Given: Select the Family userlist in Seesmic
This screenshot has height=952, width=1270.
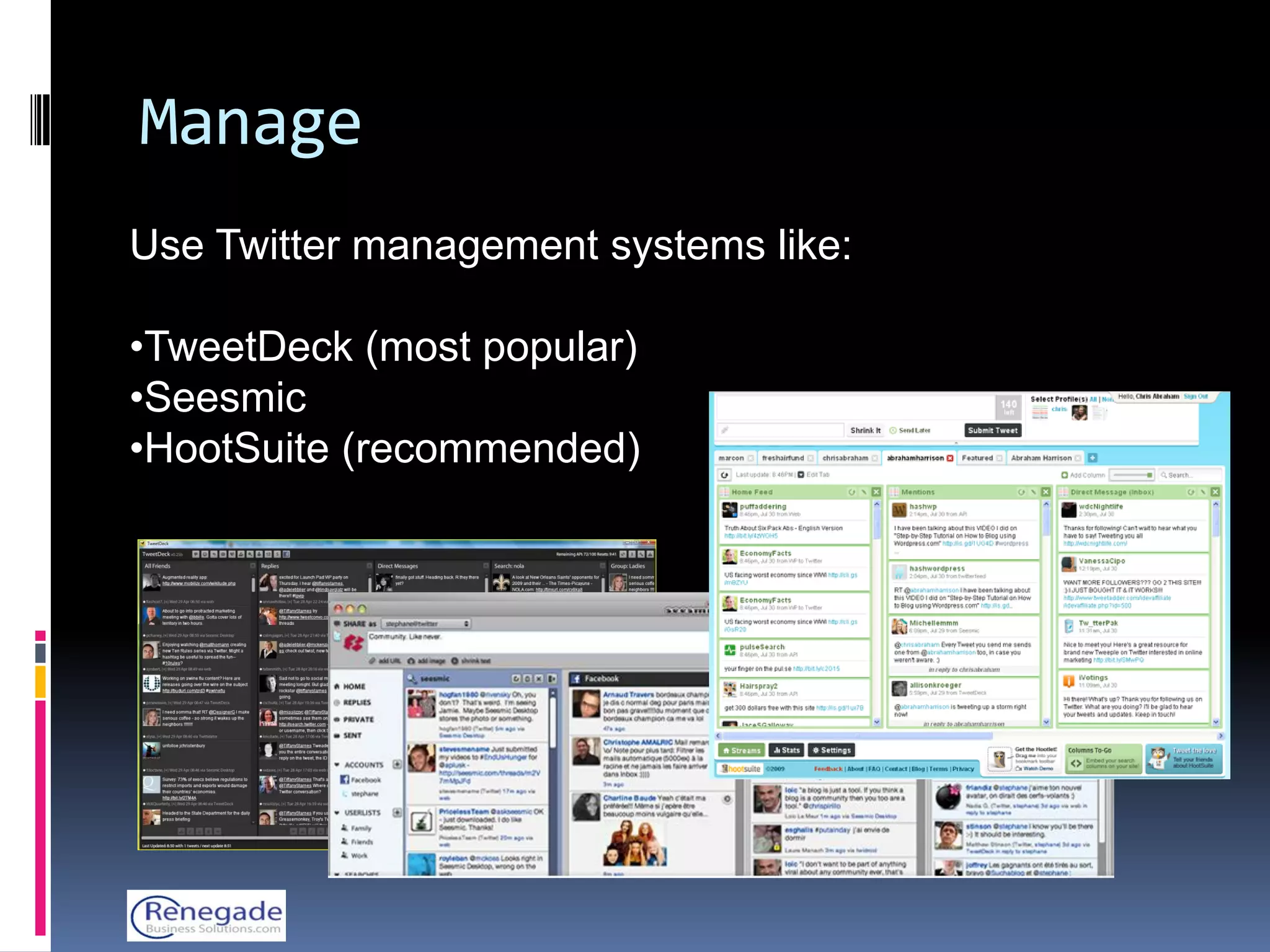Looking at the screenshot, I should point(361,828).
